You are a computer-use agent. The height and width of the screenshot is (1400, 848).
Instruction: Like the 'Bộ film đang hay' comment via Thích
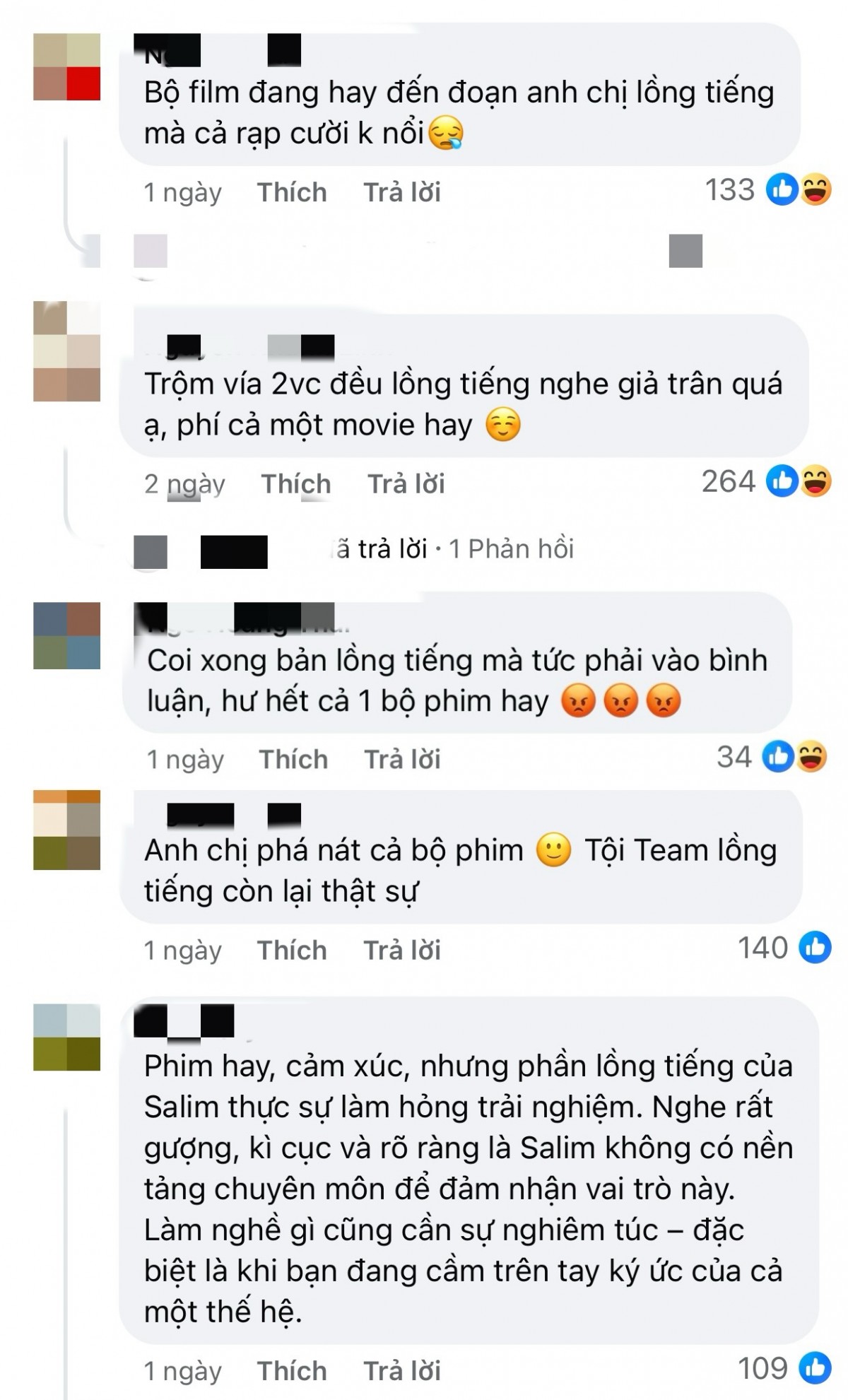(292, 192)
